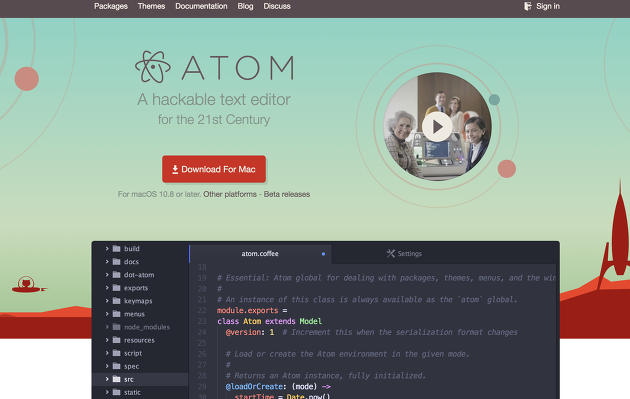Open the Other platforms link
This screenshot has width=630, height=399.
pos(230,194)
